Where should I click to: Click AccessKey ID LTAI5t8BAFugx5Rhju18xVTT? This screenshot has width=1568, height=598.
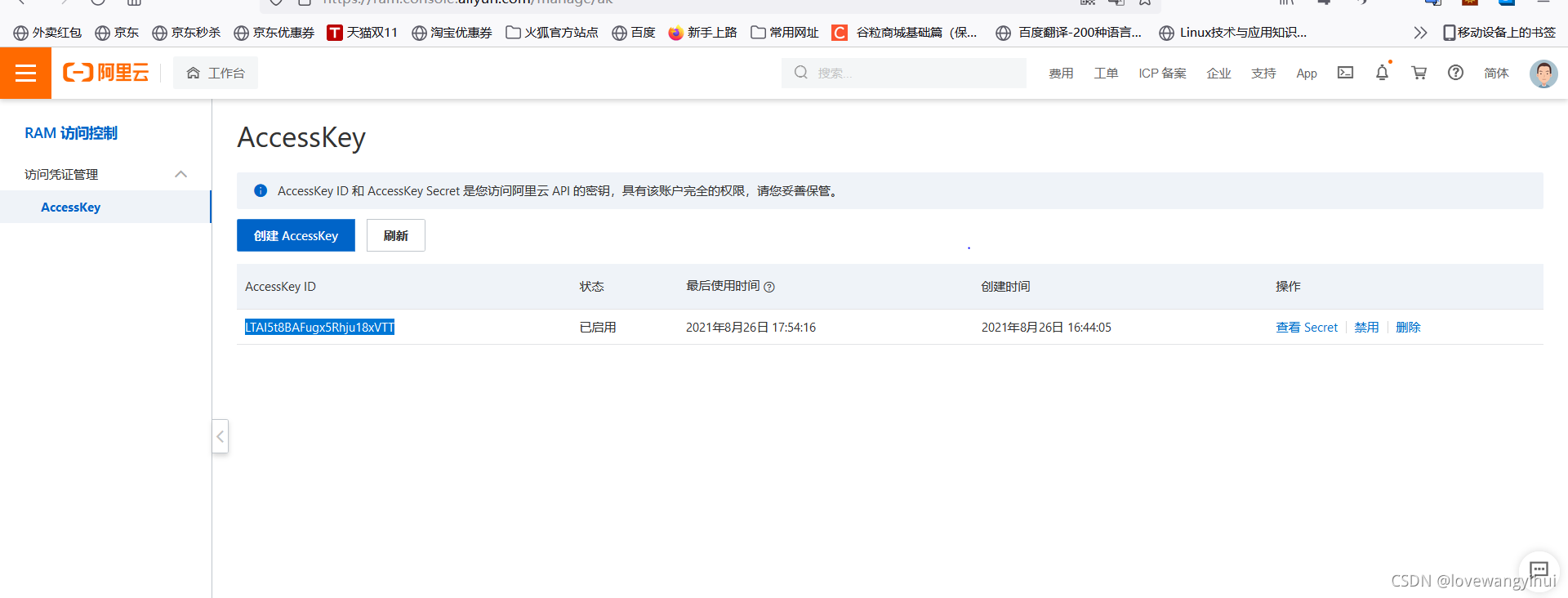point(319,327)
